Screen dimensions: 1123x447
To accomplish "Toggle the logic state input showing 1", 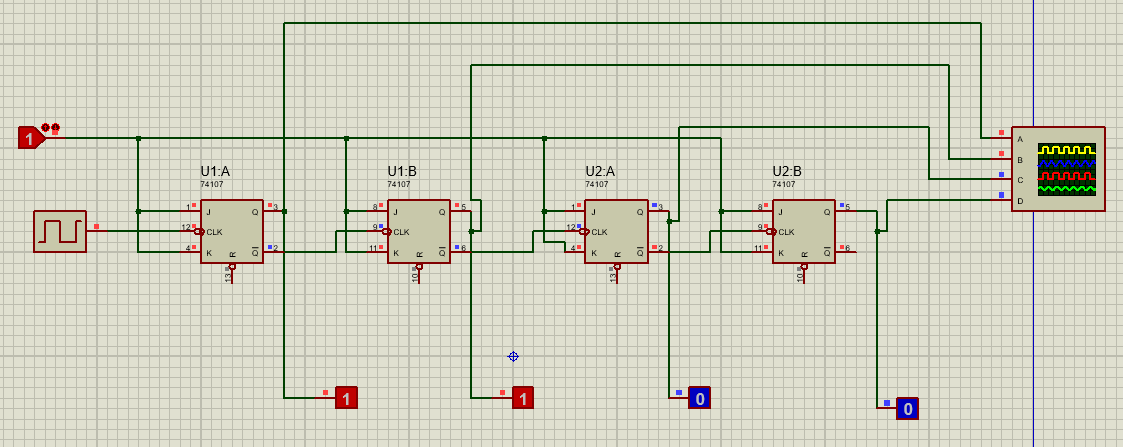I will [x=31, y=138].
